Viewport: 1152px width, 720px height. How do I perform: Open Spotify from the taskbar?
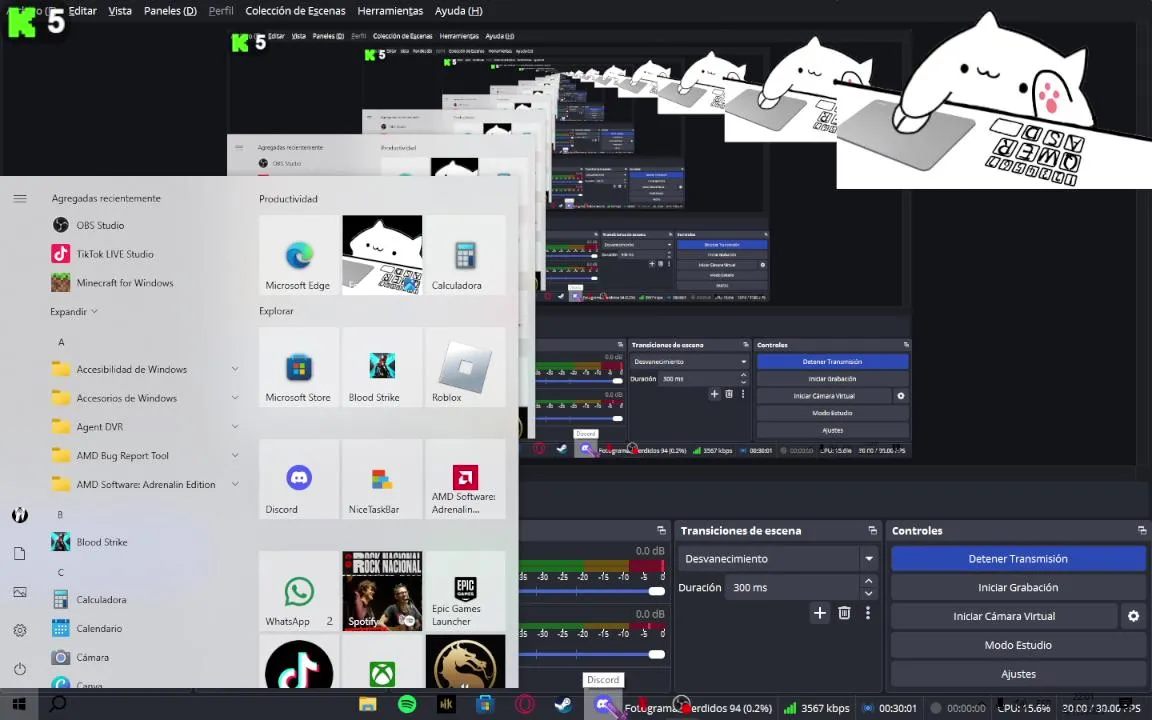coord(407,704)
